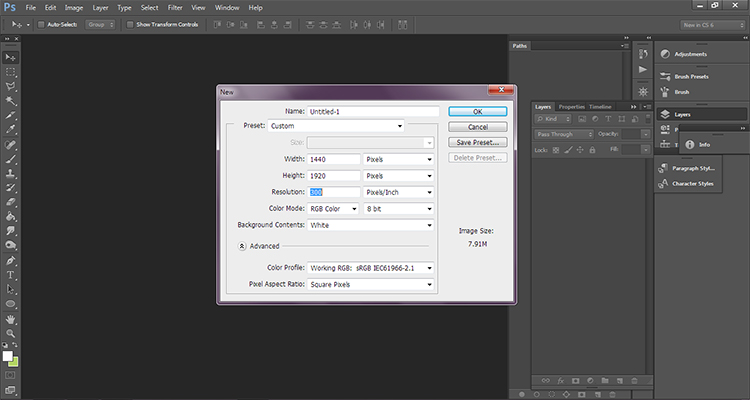This screenshot has width=750, height=400.
Task: Click OK in the New dialog
Action: [477, 111]
